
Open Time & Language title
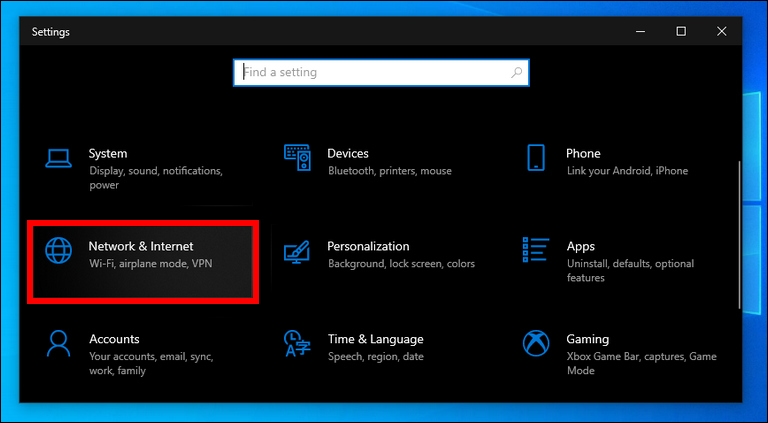coord(376,339)
